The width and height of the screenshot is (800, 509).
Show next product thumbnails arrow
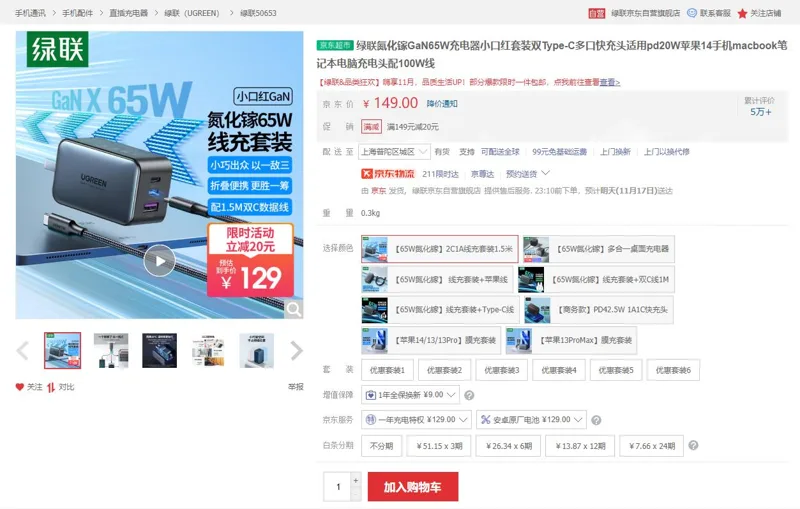(x=296, y=350)
